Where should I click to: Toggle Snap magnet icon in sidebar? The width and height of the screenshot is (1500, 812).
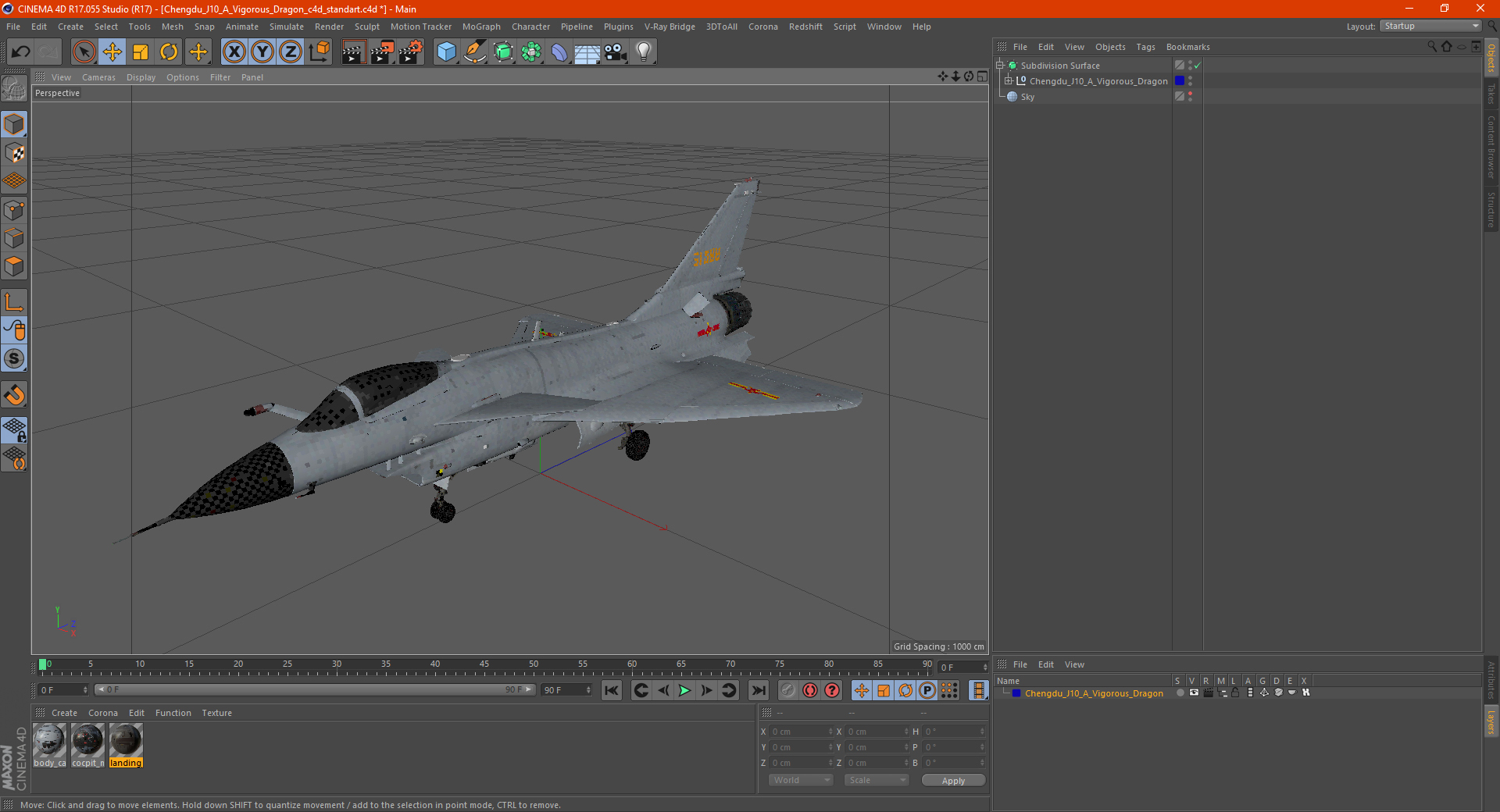(x=14, y=395)
